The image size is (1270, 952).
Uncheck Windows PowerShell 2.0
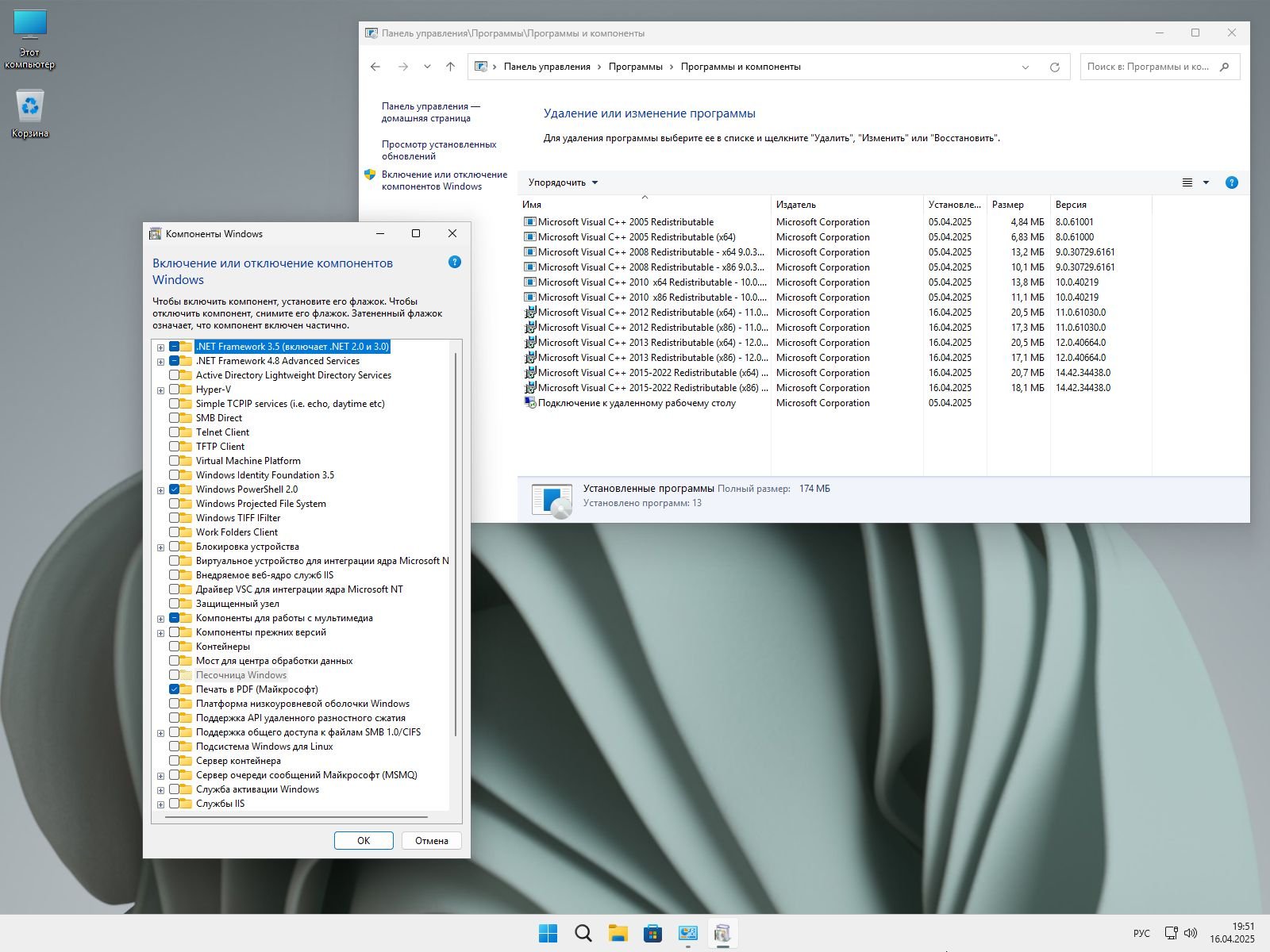pos(174,489)
